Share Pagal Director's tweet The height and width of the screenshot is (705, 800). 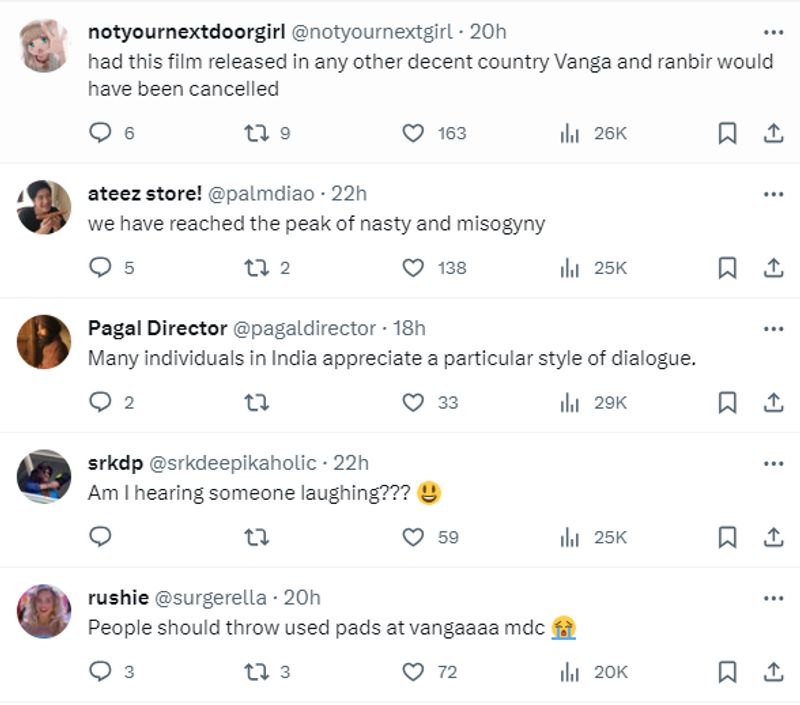[x=773, y=402]
